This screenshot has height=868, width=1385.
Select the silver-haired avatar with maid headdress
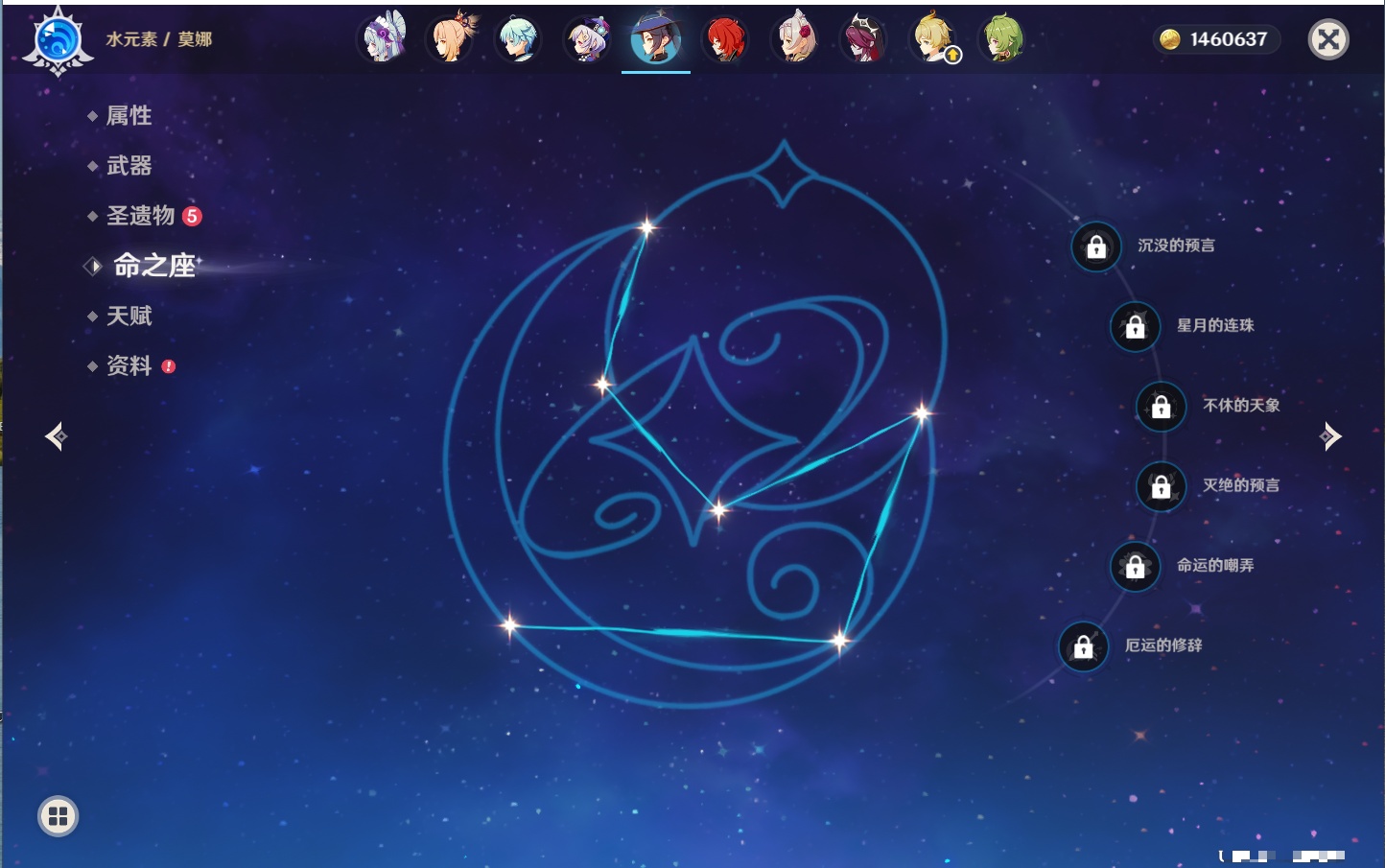coord(383,39)
